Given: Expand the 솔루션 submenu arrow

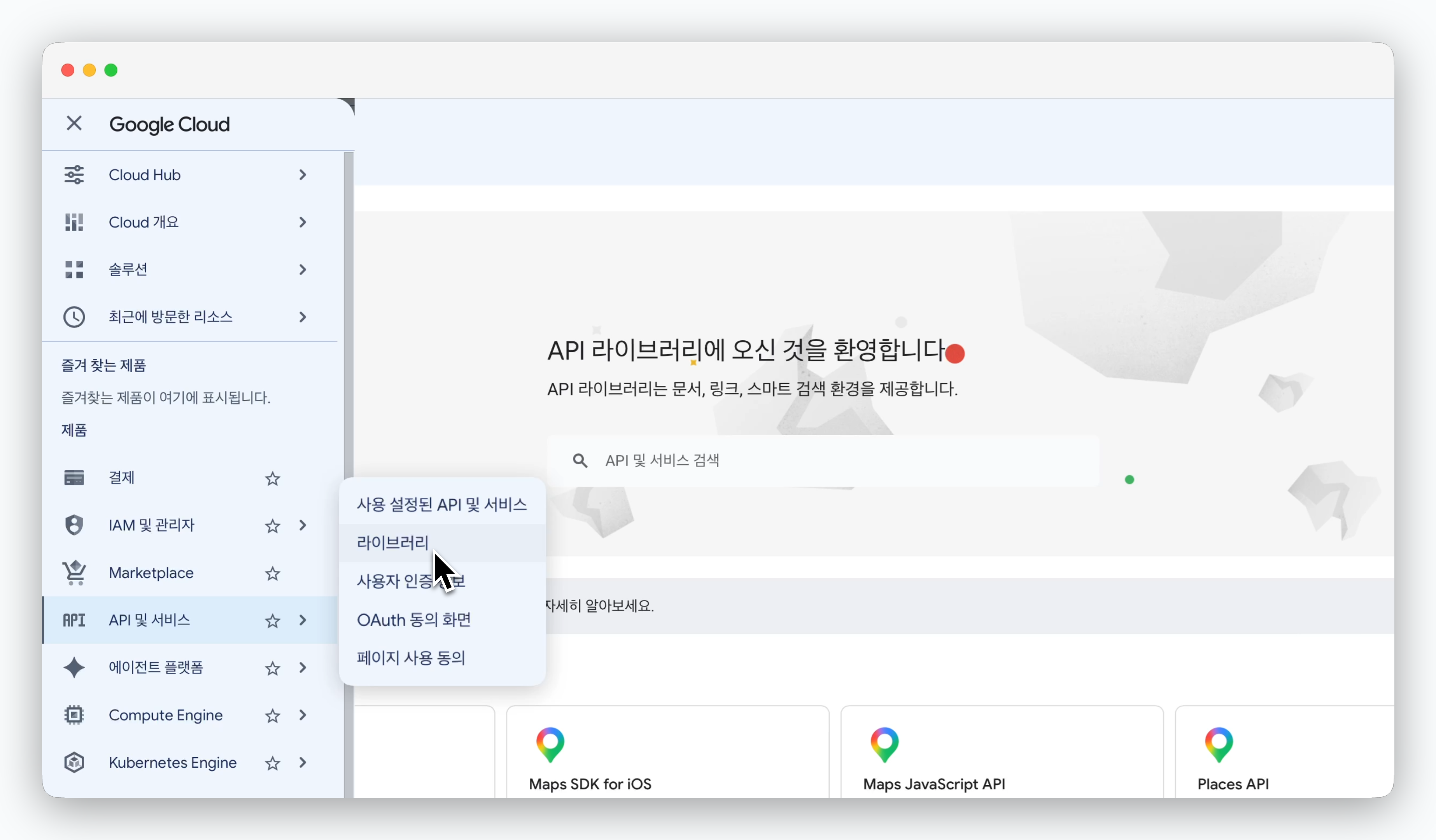Looking at the screenshot, I should pos(303,269).
